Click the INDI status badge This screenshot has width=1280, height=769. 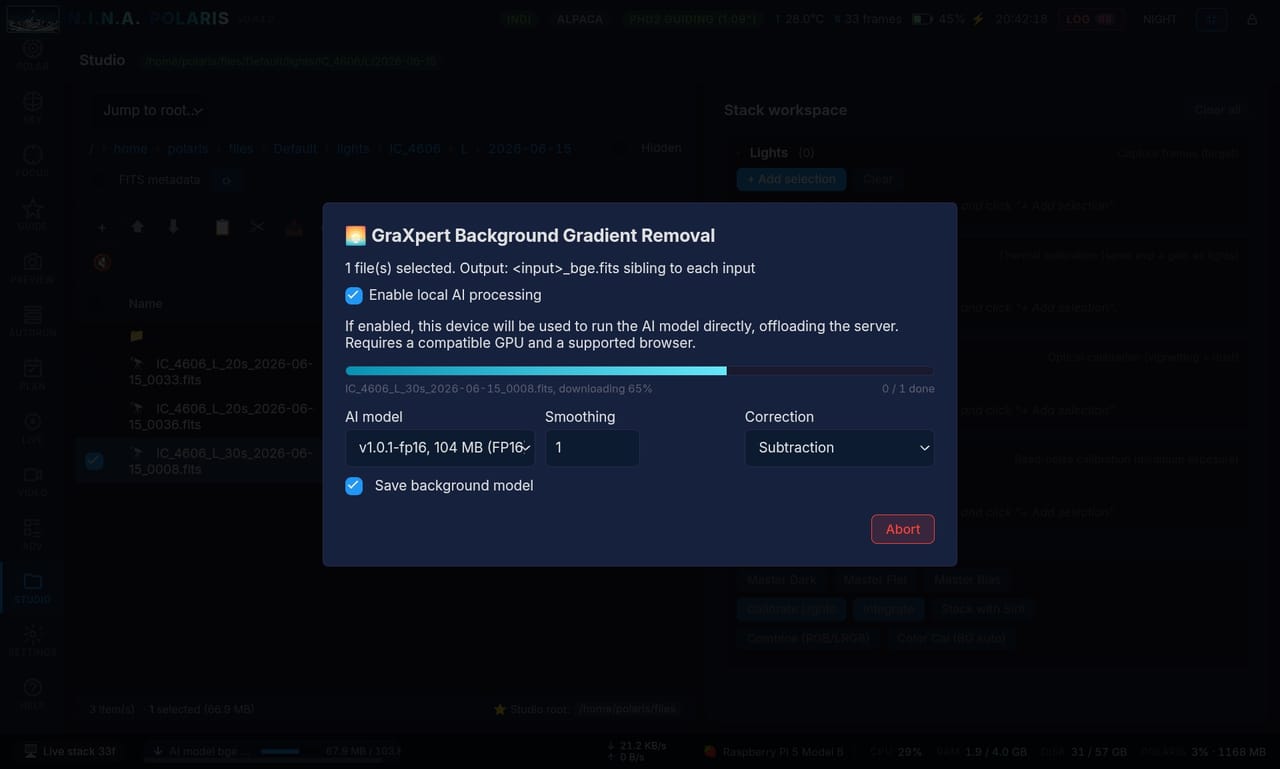coord(519,19)
